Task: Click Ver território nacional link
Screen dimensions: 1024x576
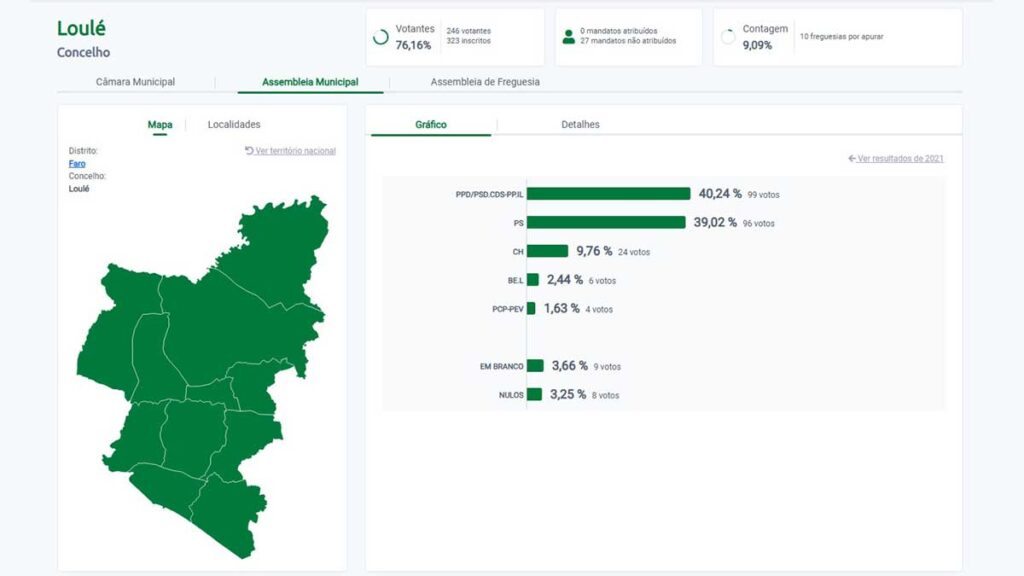Action: click(x=291, y=151)
